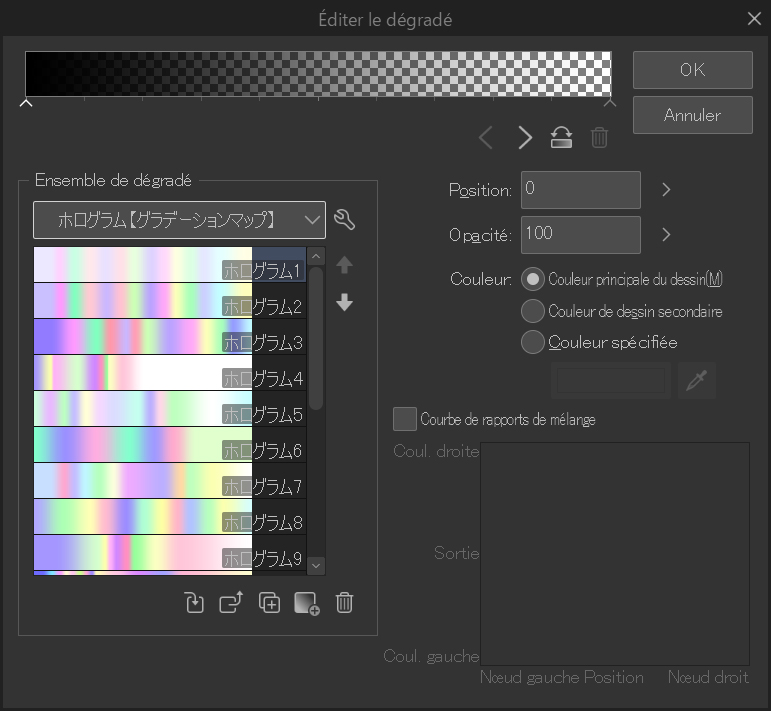This screenshot has width=771, height=711.
Task: Click the add new gradient icon
Action: [x=307, y=603]
